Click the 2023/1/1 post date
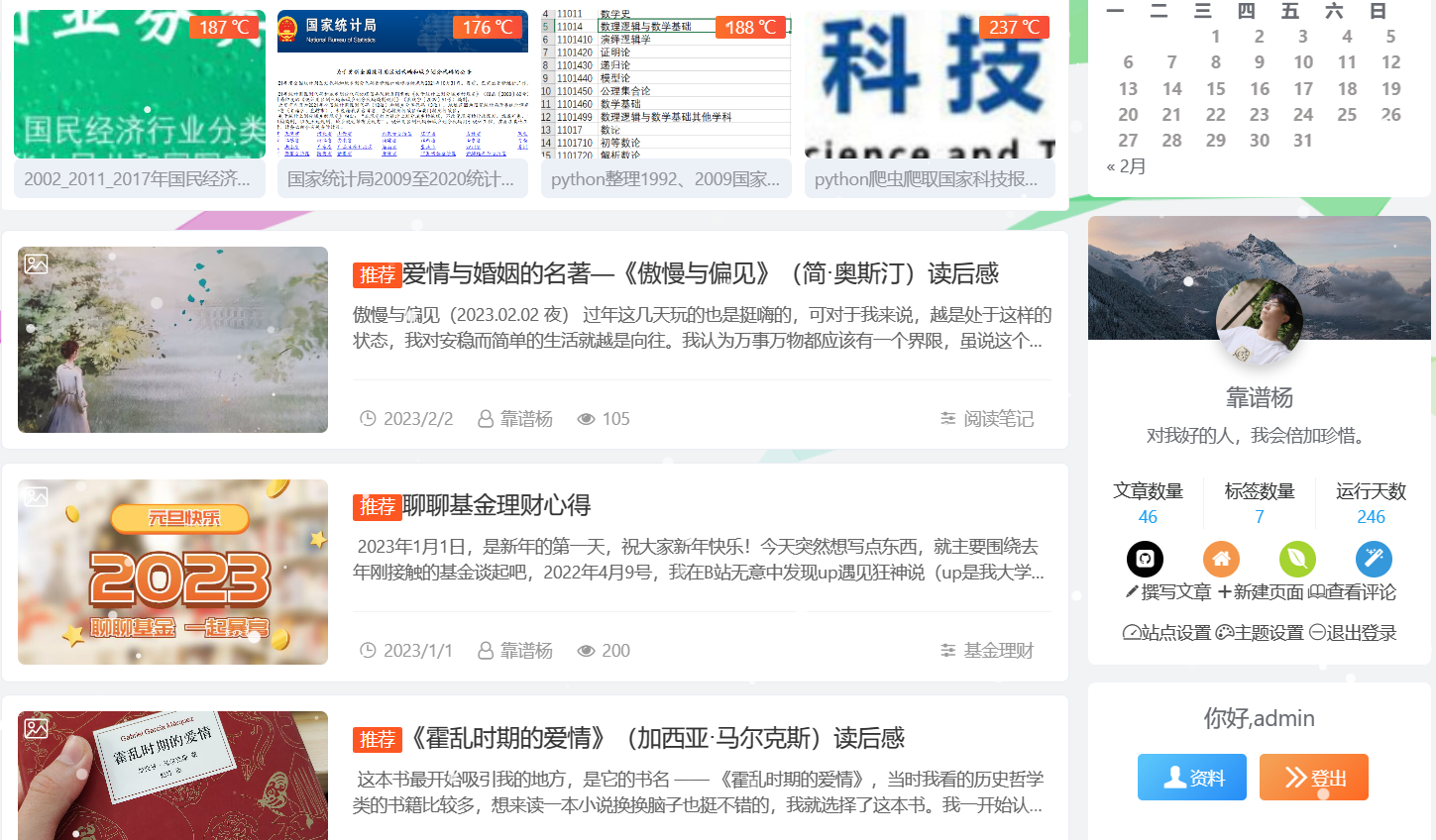This screenshot has width=1436, height=840. 418,651
